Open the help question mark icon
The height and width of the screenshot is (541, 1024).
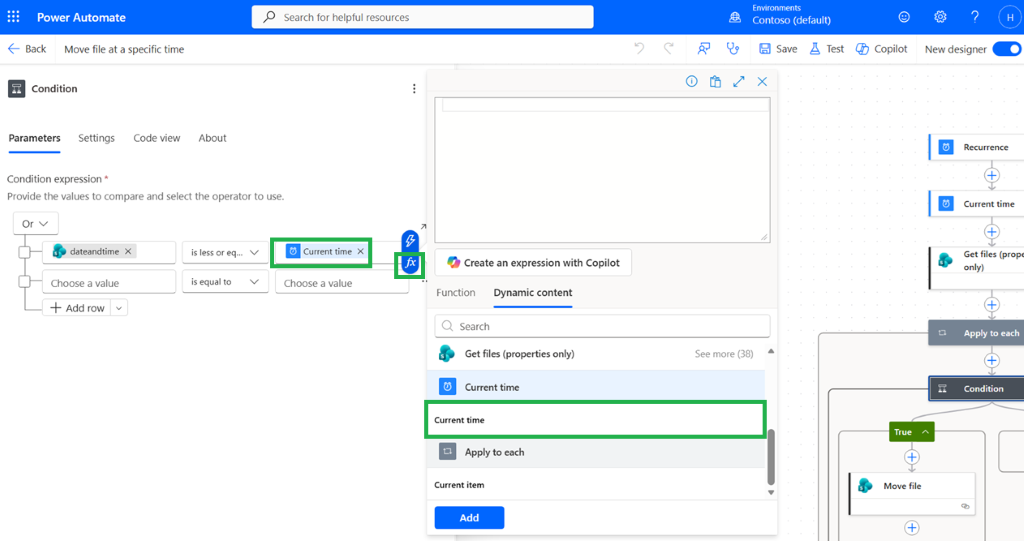click(974, 18)
